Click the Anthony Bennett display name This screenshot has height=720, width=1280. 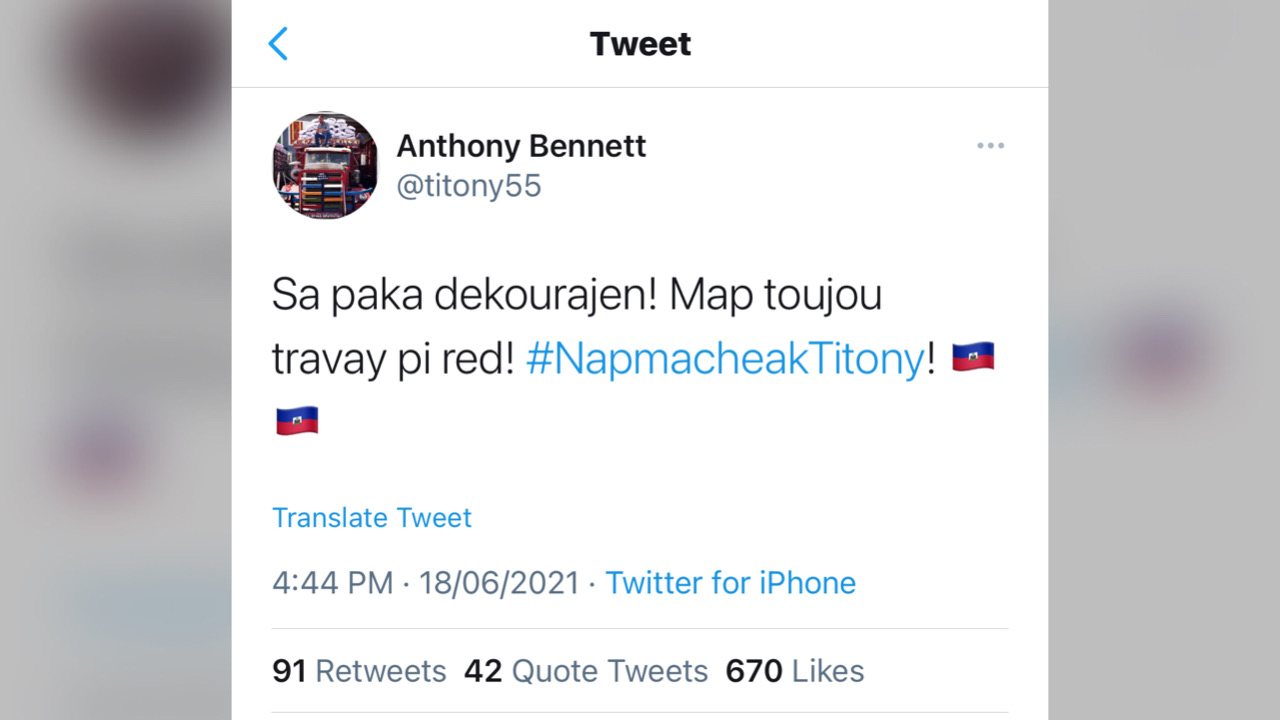(521, 146)
